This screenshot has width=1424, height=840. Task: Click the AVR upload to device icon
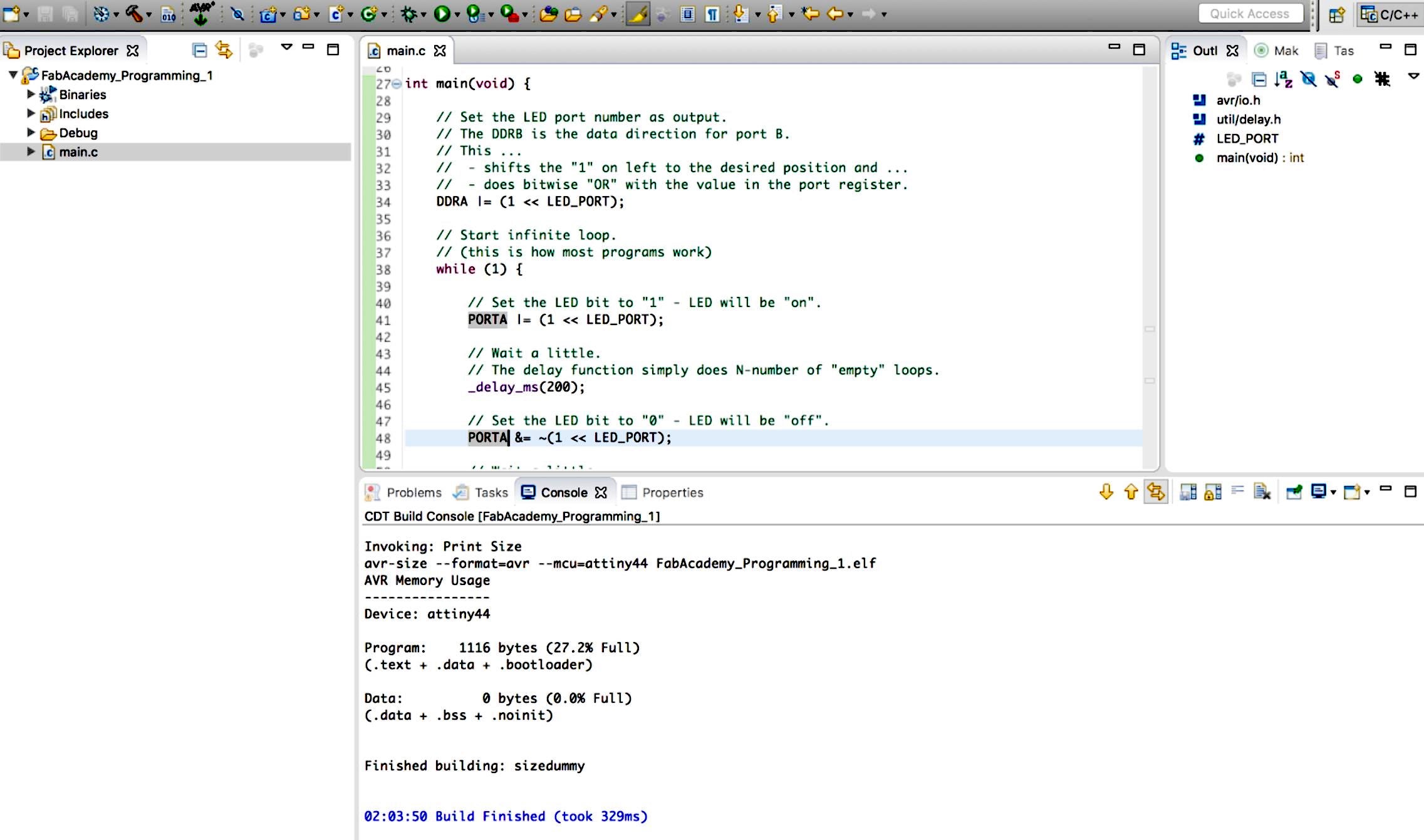(x=201, y=14)
